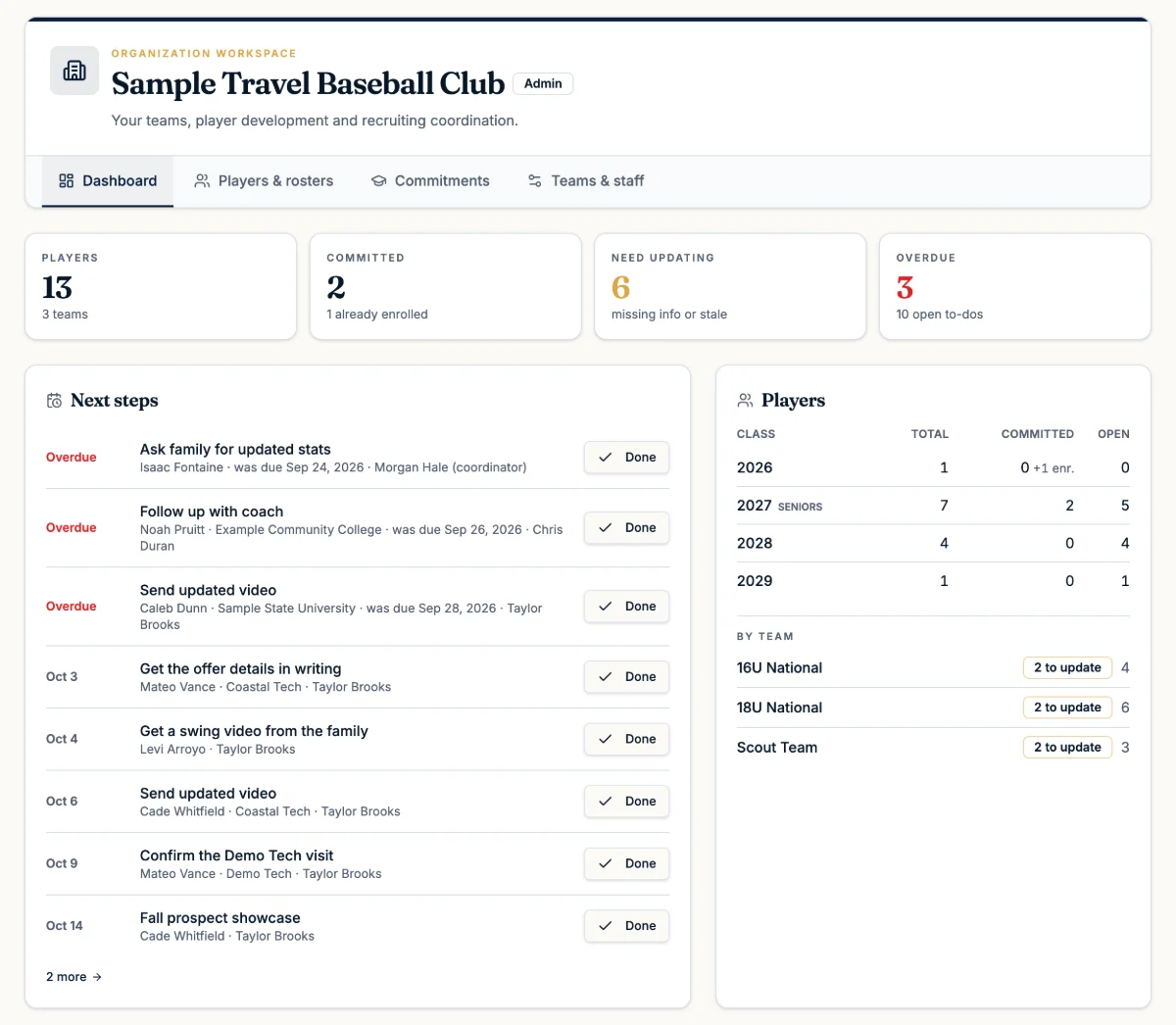This screenshot has width=1176, height=1025.
Task: Click the organization building icon
Action: pyautogui.click(x=74, y=71)
